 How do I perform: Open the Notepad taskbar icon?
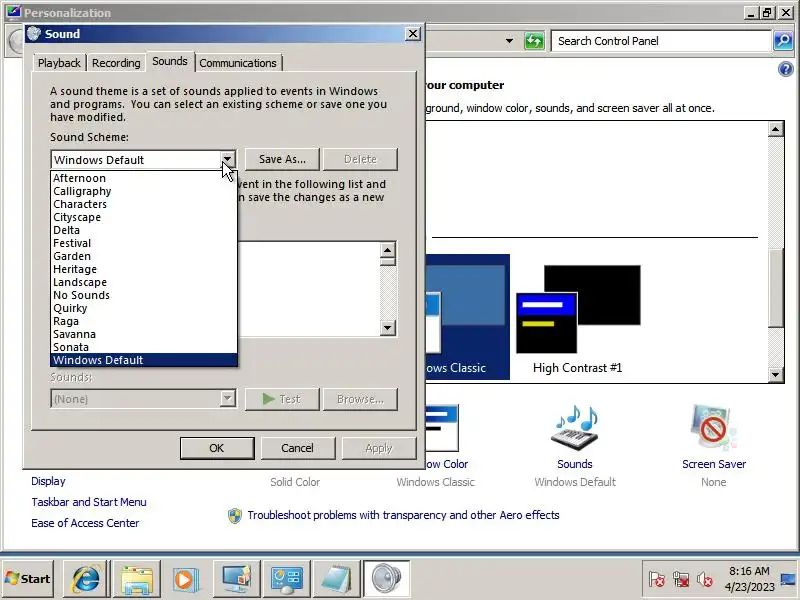pos(336,579)
